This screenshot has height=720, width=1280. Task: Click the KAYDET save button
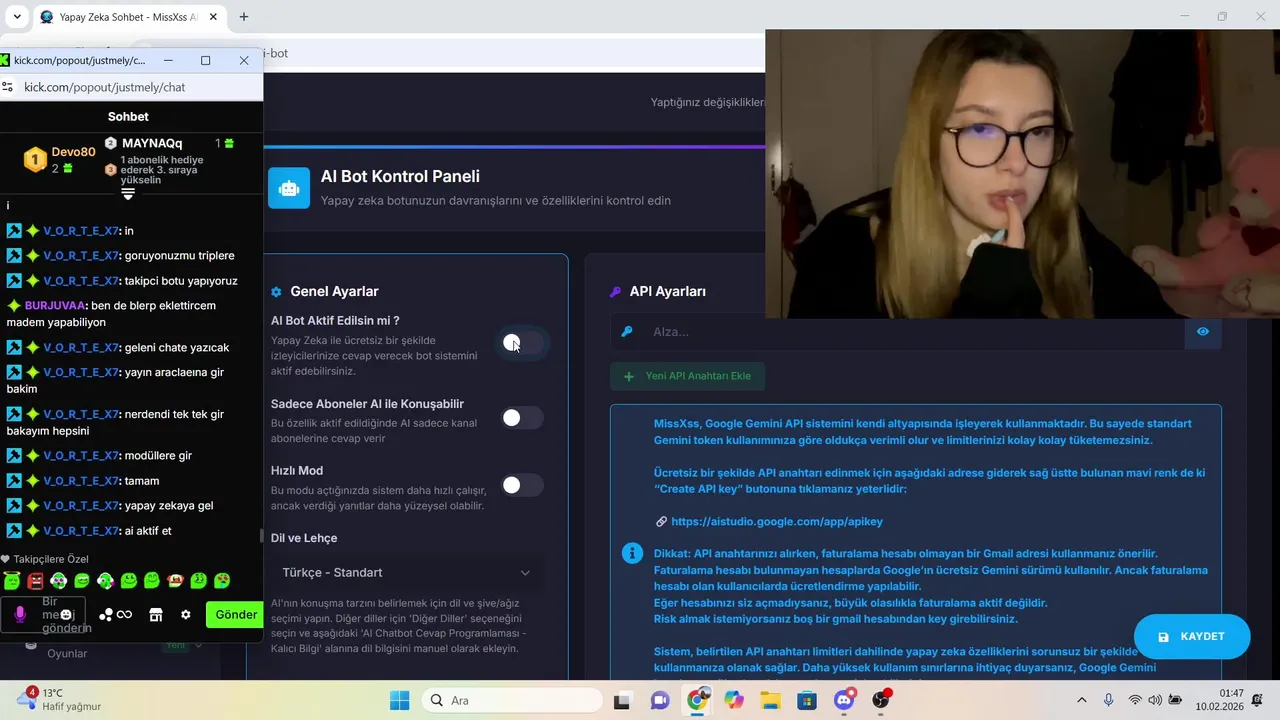point(1192,637)
